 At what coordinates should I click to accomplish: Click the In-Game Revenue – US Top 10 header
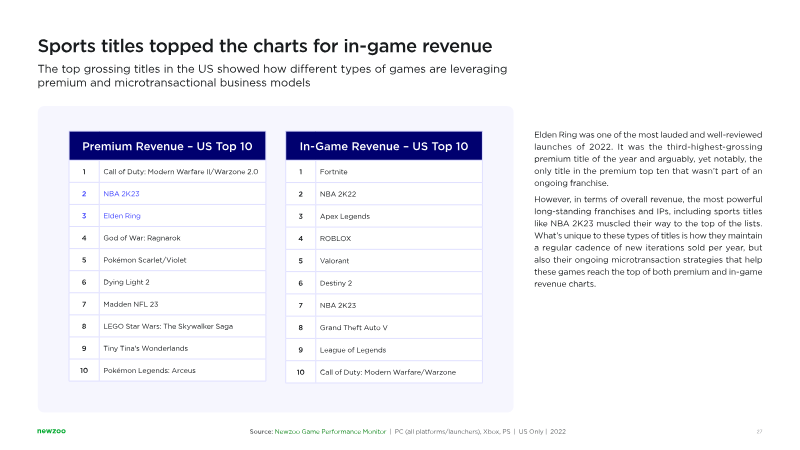(x=384, y=146)
